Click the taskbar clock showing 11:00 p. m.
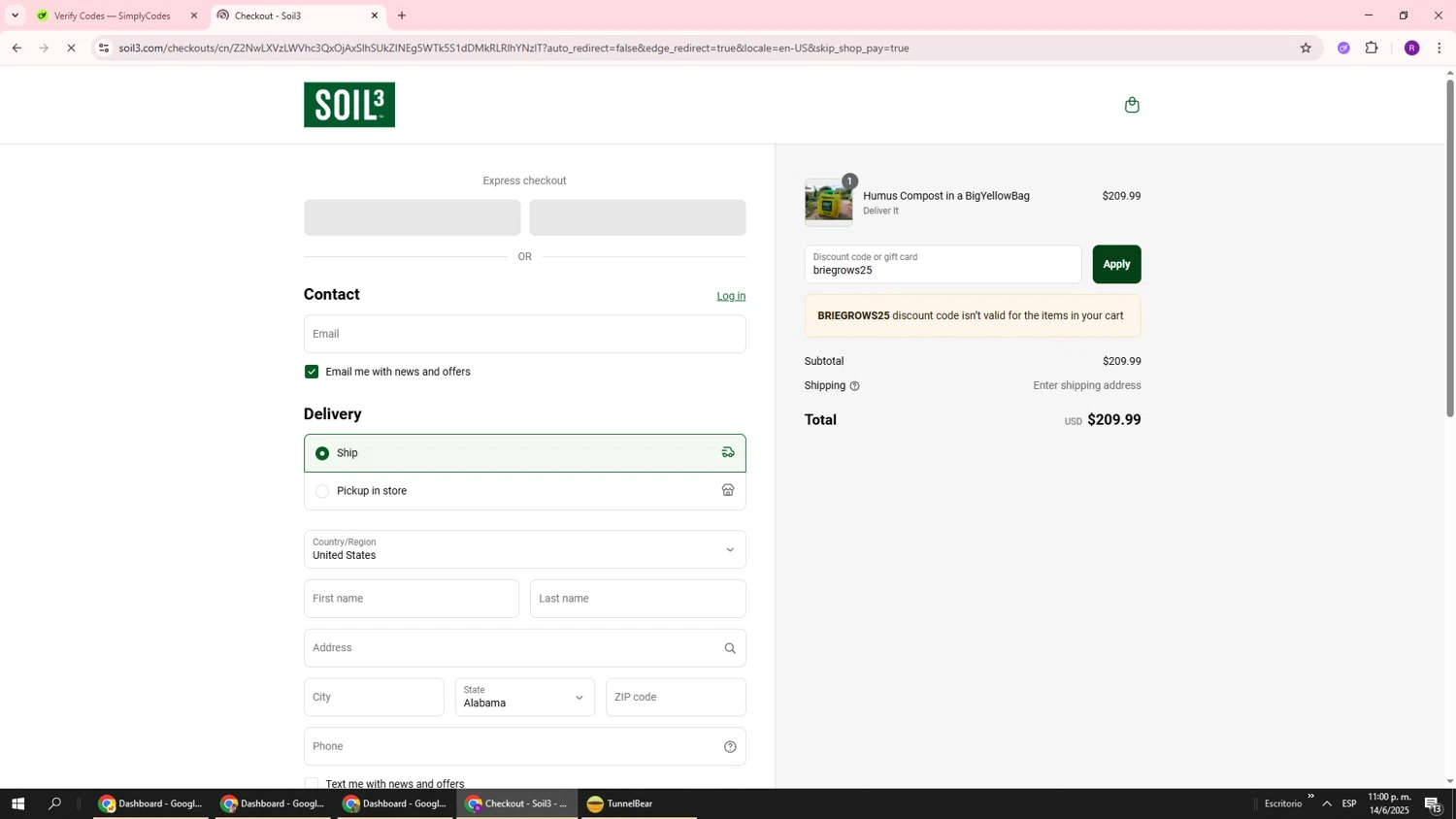 pos(1389,803)
